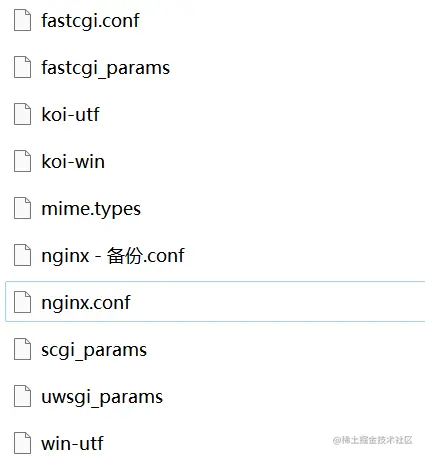Select the koi-win file name
The height and width of the screenshot is (457, 425).
(73, 162)
